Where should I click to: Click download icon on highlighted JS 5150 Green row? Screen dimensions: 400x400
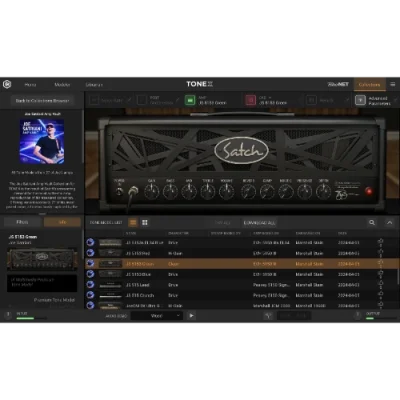pyautogui.click(x=90, y=263)
